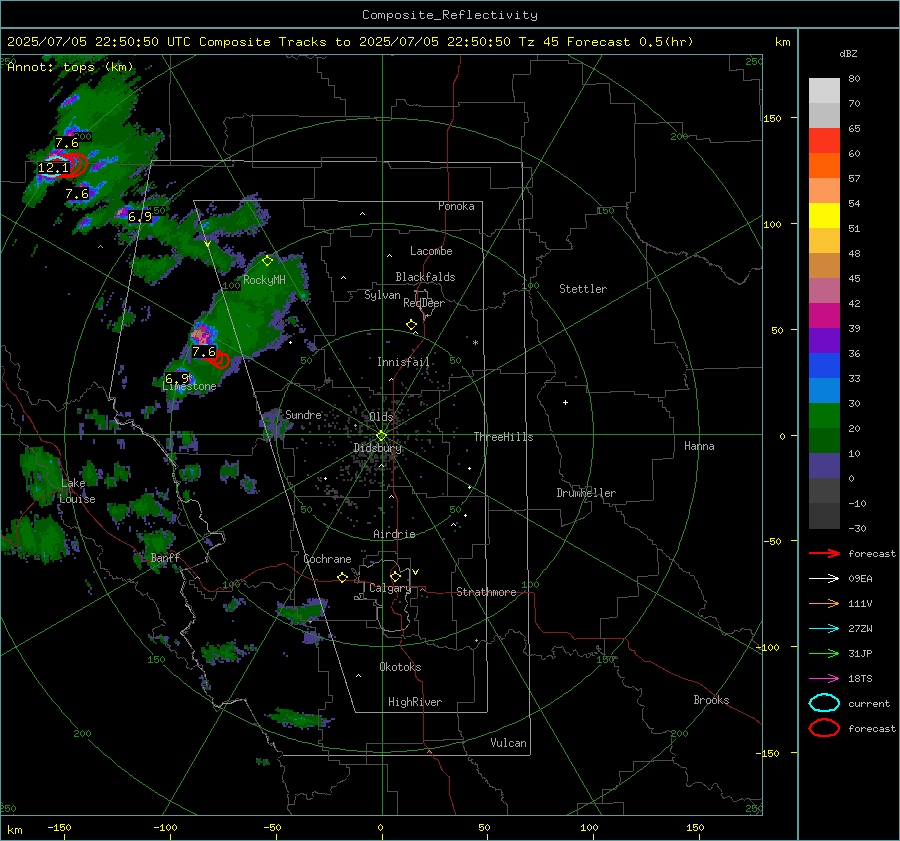The image size is (900, 841).
Task: Click the white asterisk marker east of Innisfail
Action: tap(475, 343)
